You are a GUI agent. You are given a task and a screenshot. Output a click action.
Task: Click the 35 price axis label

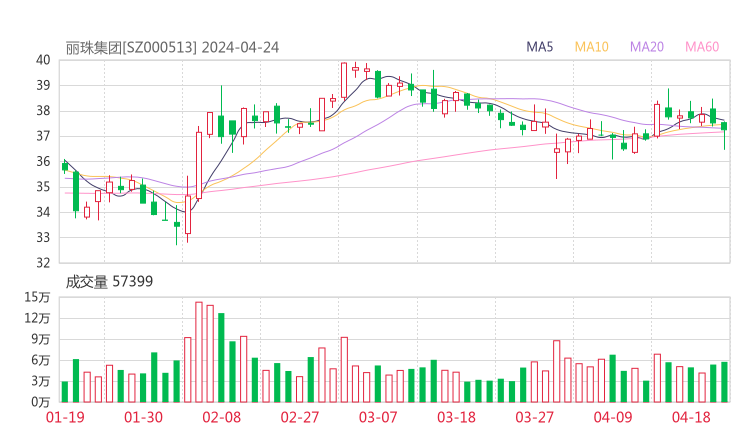(x=43, y=187)
